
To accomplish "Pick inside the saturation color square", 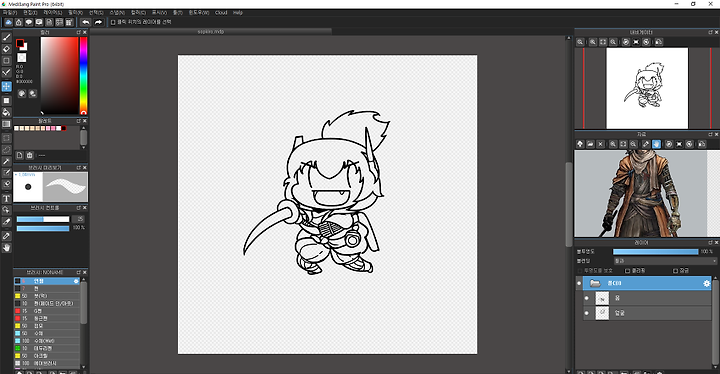I will (59, 76).
